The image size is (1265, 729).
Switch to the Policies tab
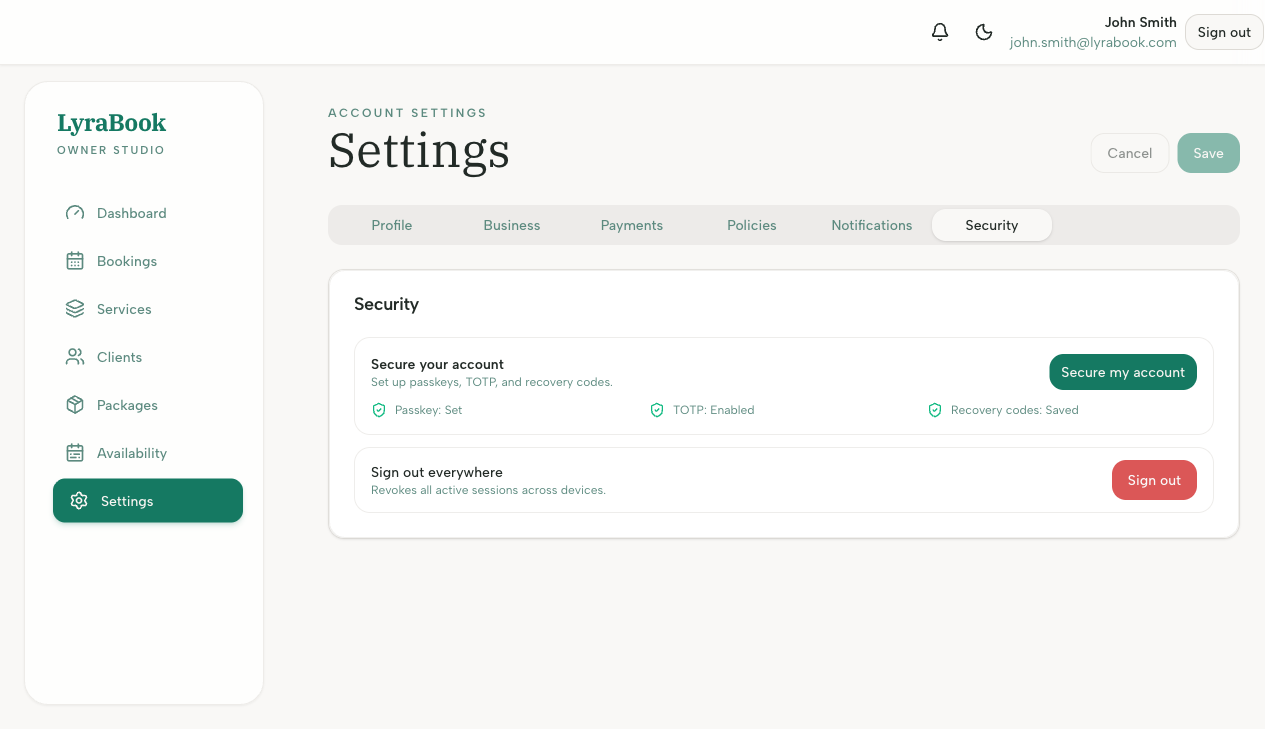[x=751, y=225]
